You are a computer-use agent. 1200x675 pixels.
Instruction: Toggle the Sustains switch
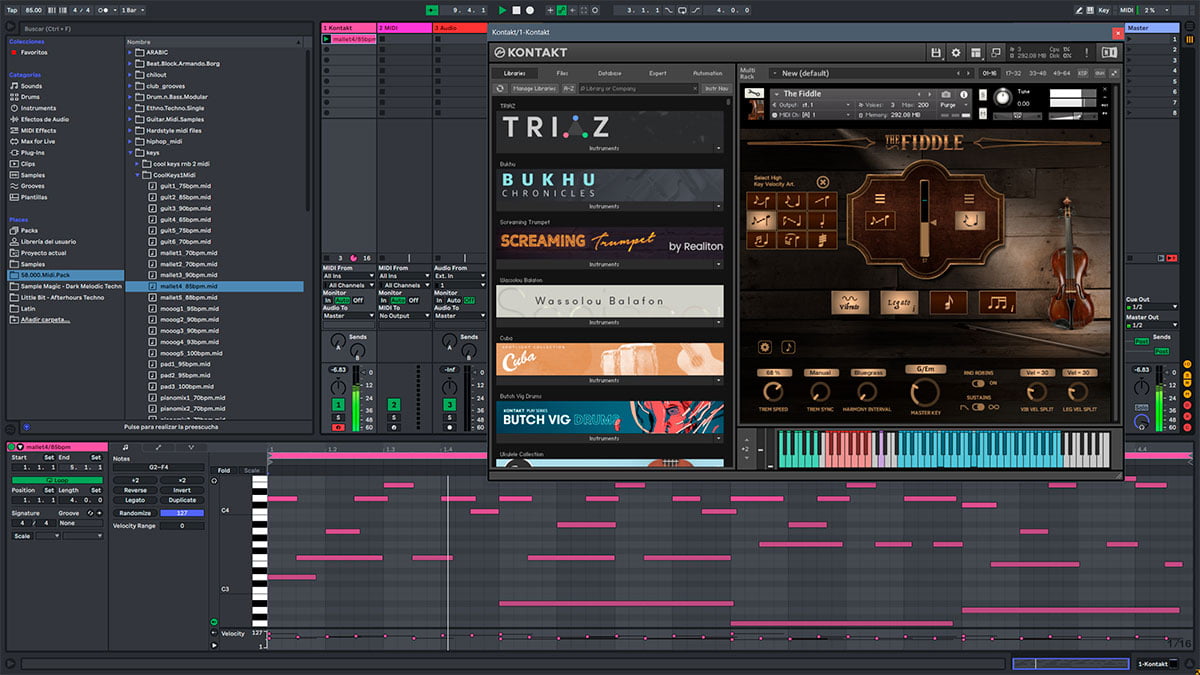[x=980, y=407]
